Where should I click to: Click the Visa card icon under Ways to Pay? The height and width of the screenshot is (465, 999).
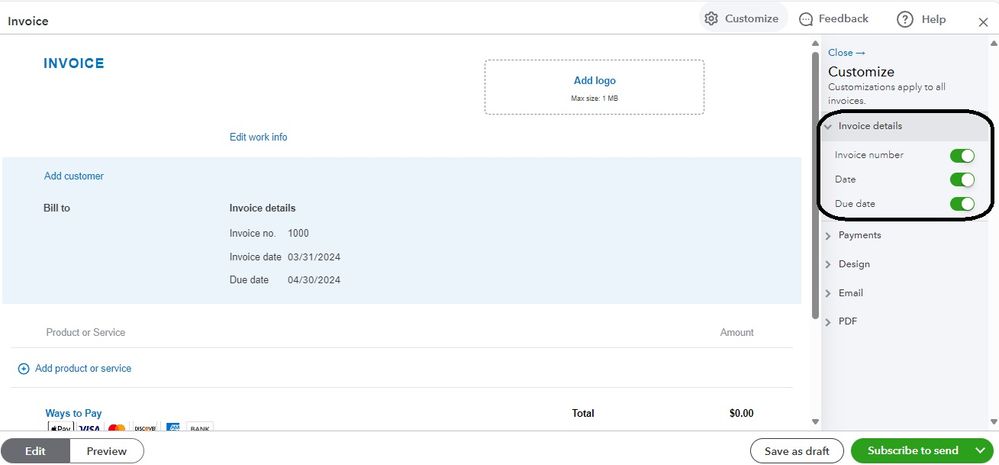(x=89, y=429)
